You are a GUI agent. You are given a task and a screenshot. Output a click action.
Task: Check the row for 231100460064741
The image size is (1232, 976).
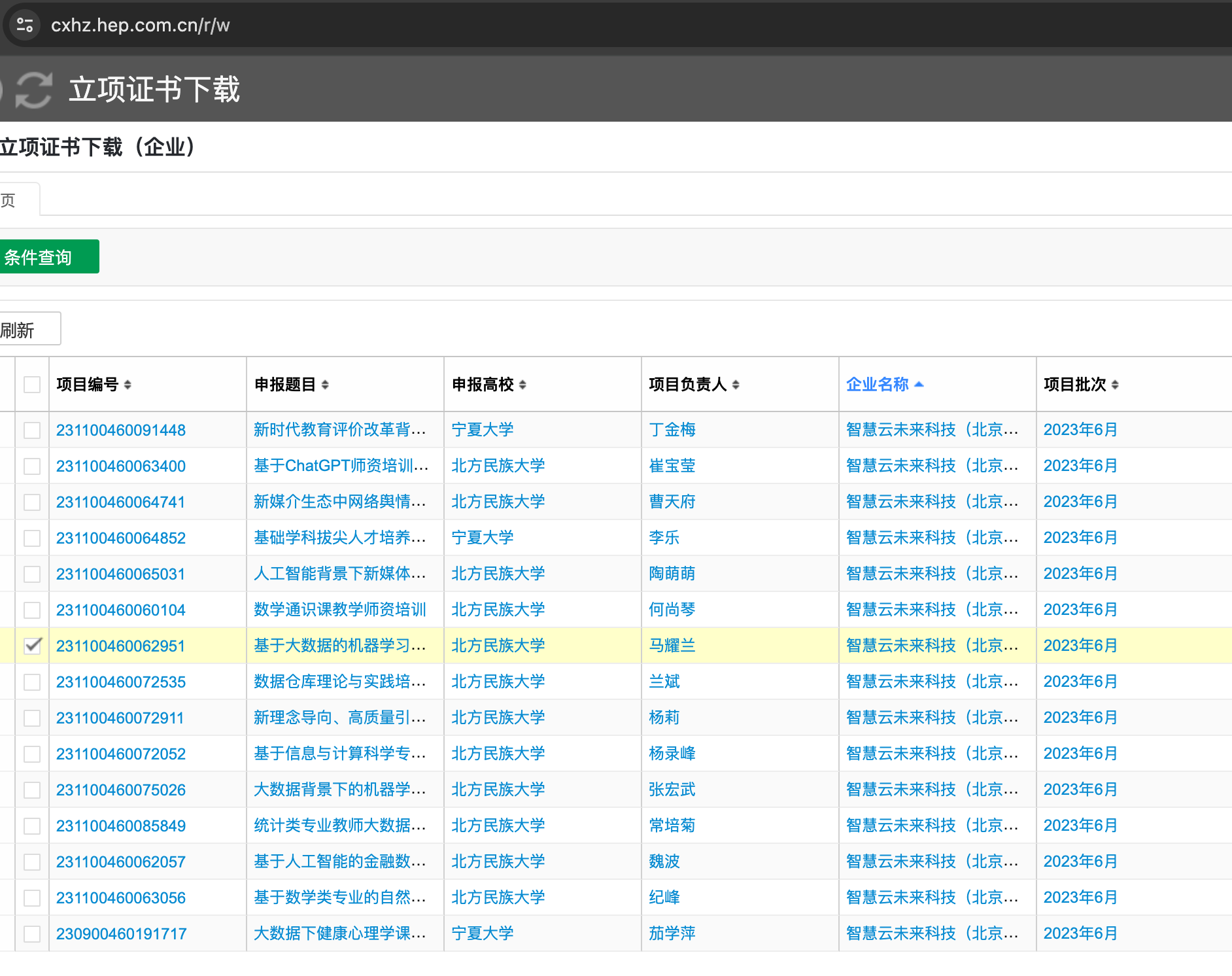click(32, 502)
